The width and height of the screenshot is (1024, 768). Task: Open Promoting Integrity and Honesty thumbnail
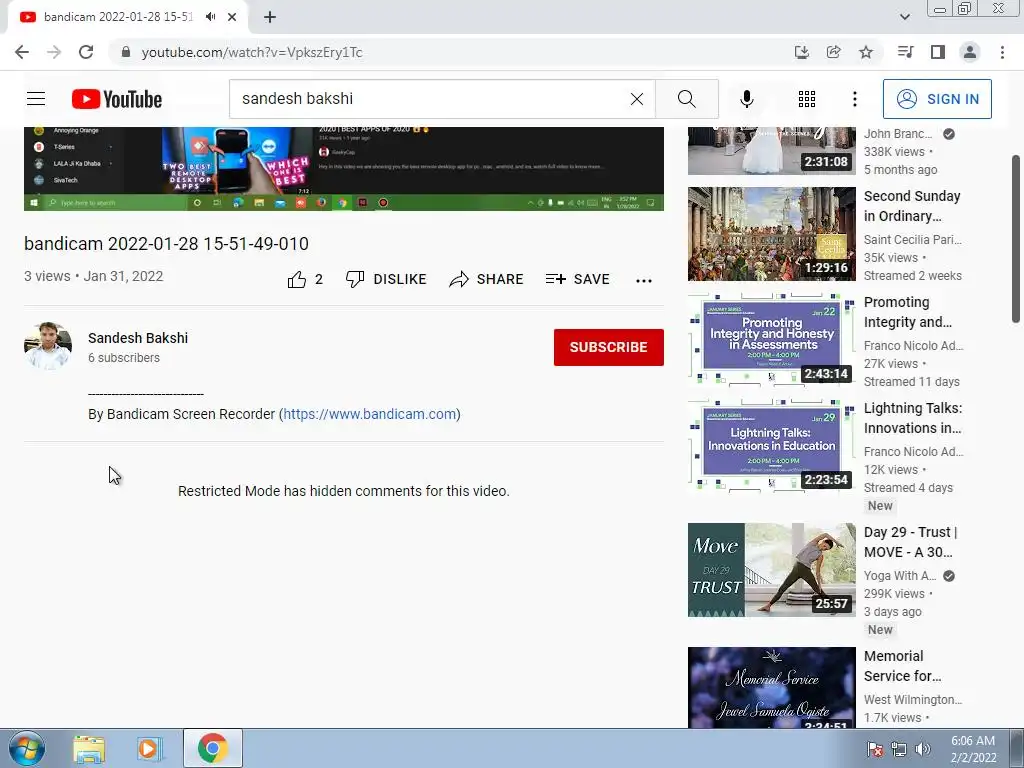(771, 340)
